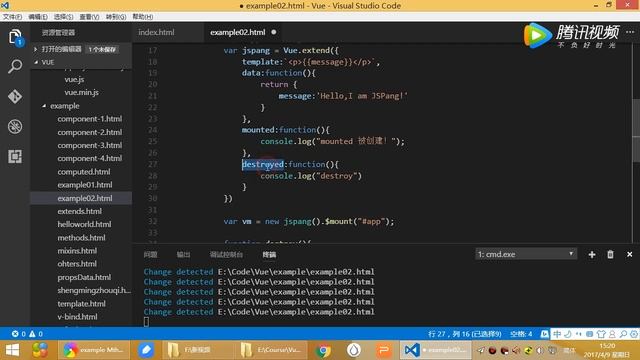Open vue.min.js in the explorer

(x=81, y=93)
